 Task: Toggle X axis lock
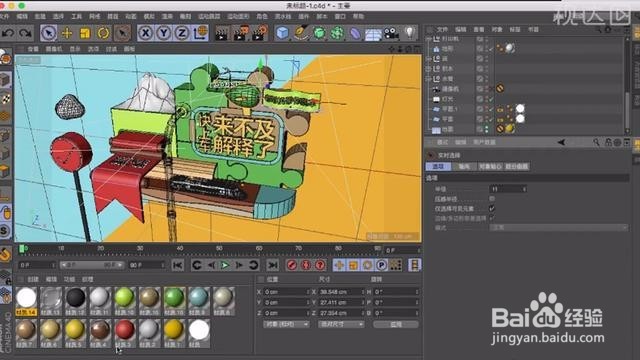(145, 33)
